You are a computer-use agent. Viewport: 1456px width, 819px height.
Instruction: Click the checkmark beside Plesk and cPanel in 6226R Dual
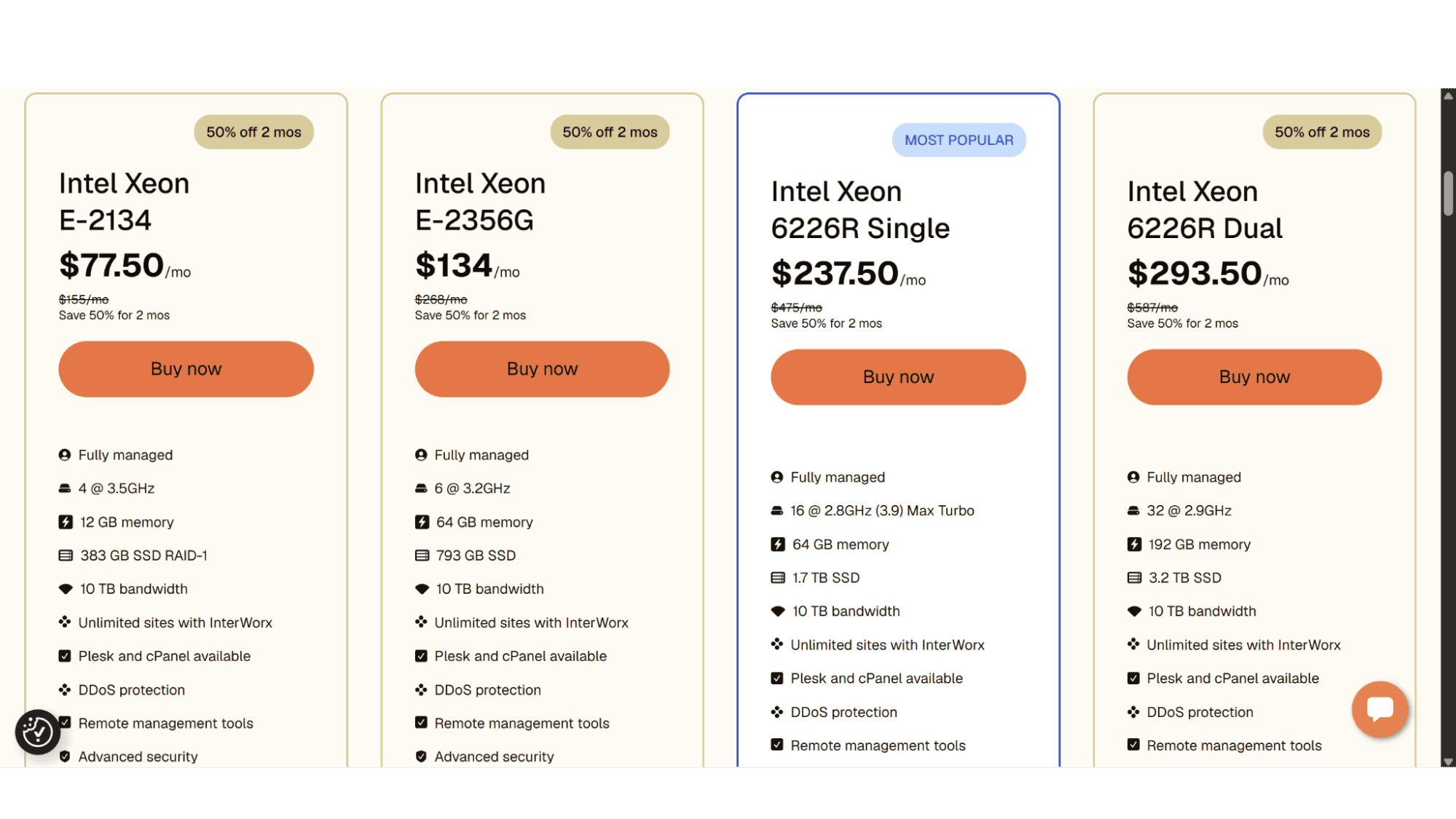click(1133, 678)
